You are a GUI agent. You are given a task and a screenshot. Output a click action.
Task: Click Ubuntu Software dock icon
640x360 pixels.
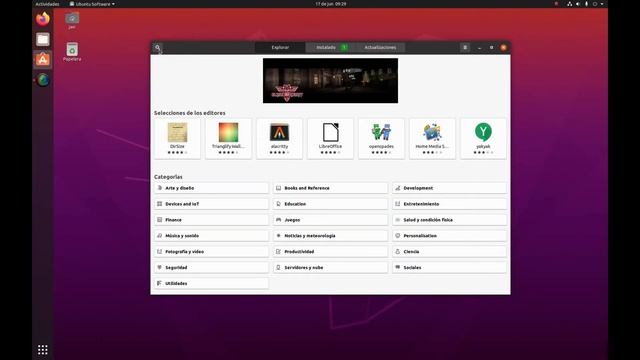pos(43,60)
